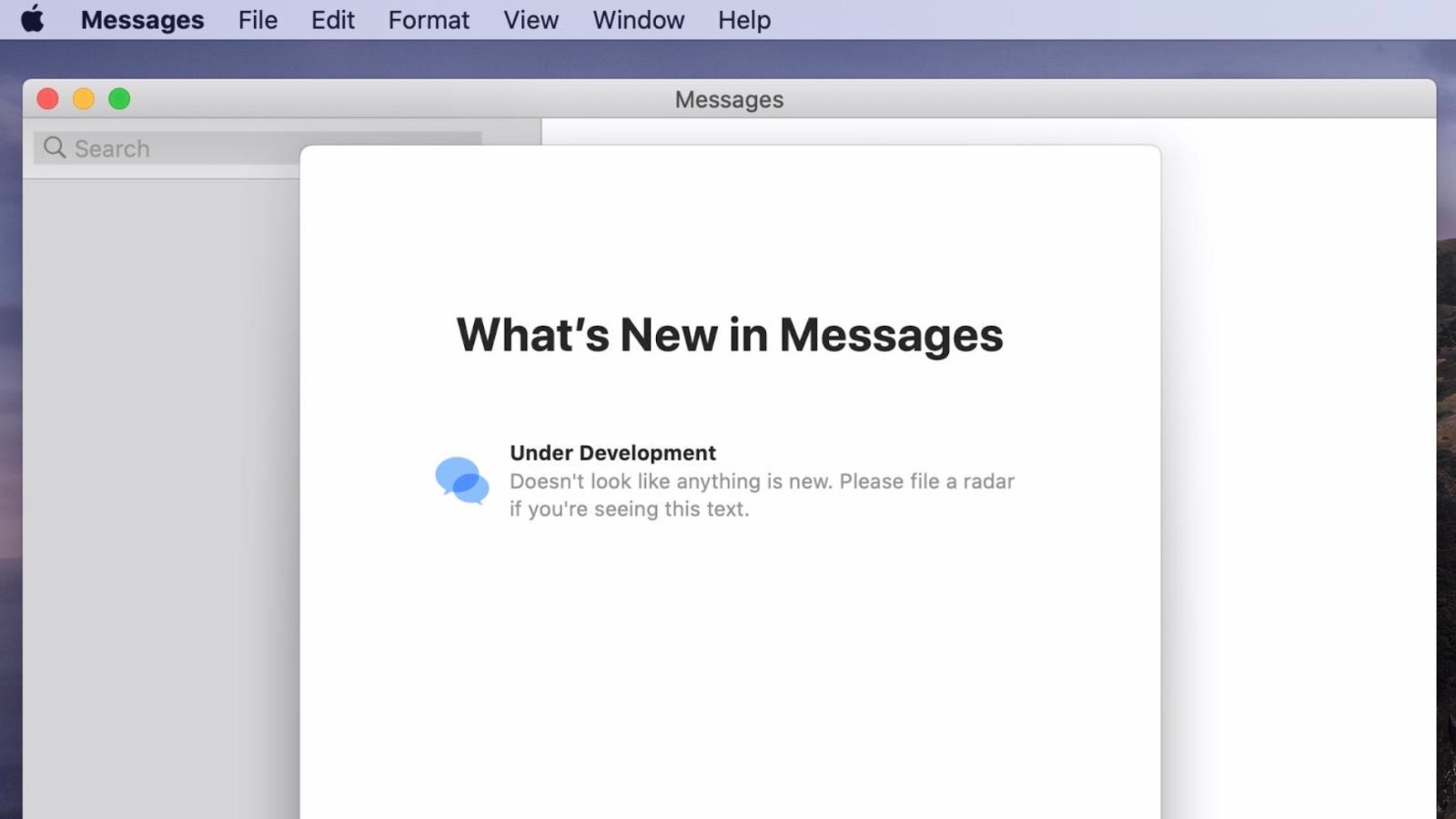Open the File menu
Screen dimensions: 1456x819
[x=258, y=20]
